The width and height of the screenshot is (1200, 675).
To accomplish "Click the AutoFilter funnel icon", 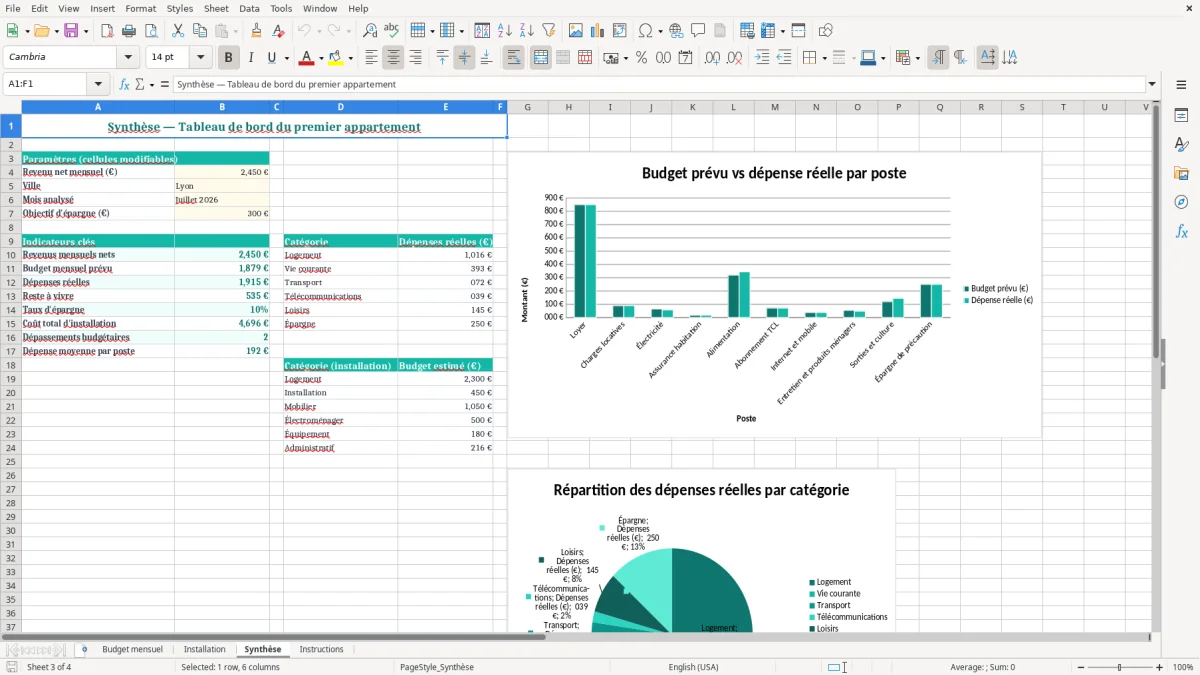I will [x=549, y=31].
